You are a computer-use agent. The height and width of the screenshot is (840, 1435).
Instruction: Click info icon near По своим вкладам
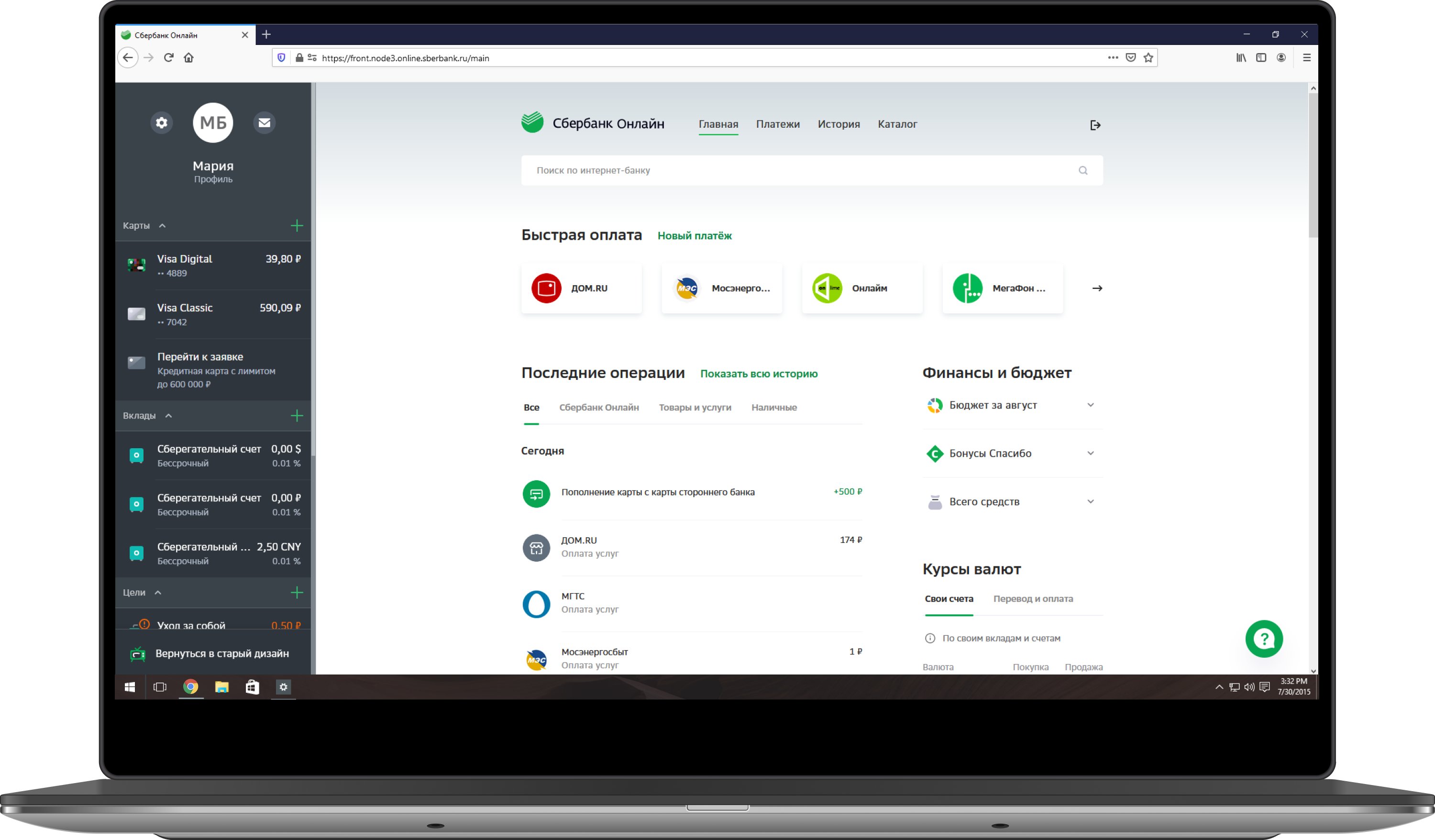point(930,638)
